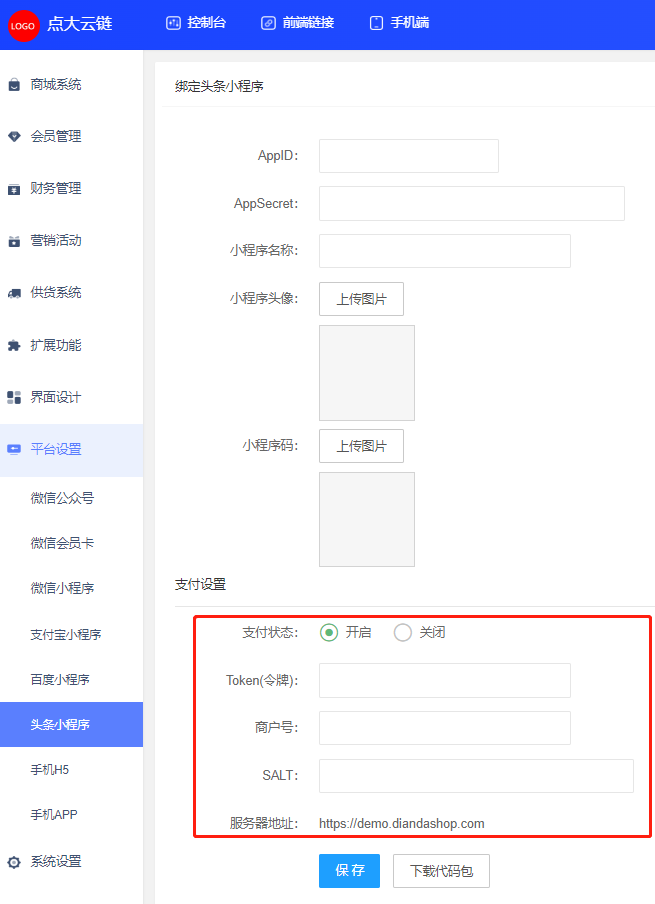
Task: Click the 小程序头像 image preview box
Action: pyautogui.click(x=367, y=372)
